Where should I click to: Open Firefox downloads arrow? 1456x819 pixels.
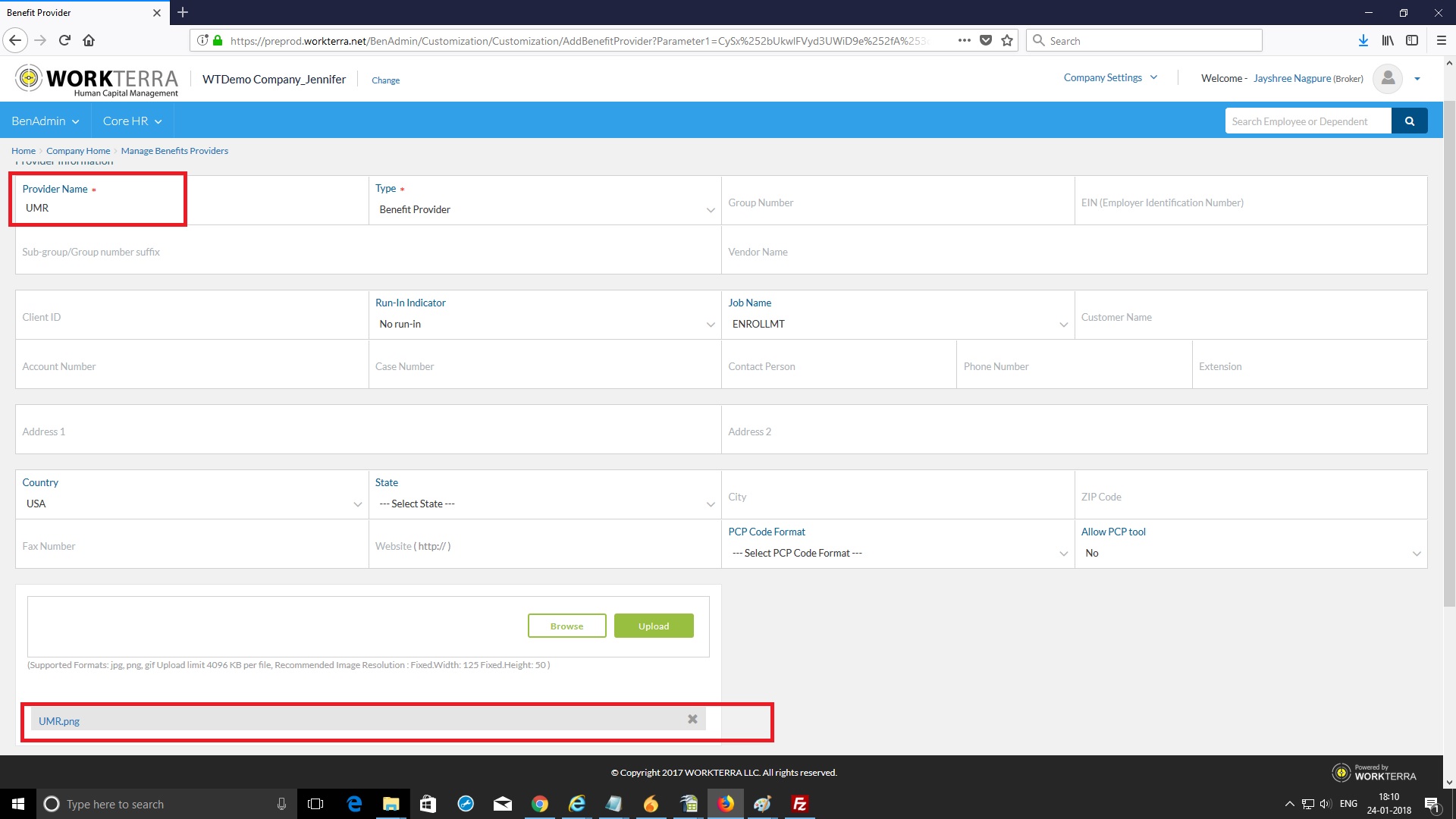1363,40
